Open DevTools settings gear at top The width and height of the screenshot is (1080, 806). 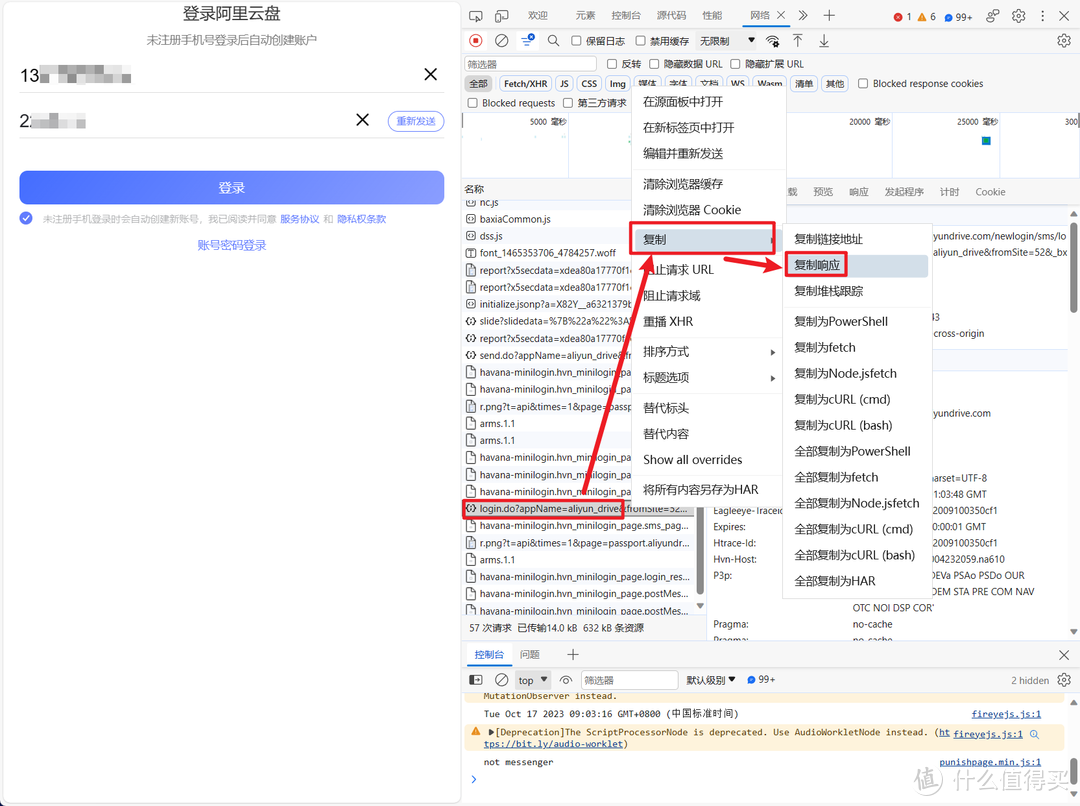1019,16
